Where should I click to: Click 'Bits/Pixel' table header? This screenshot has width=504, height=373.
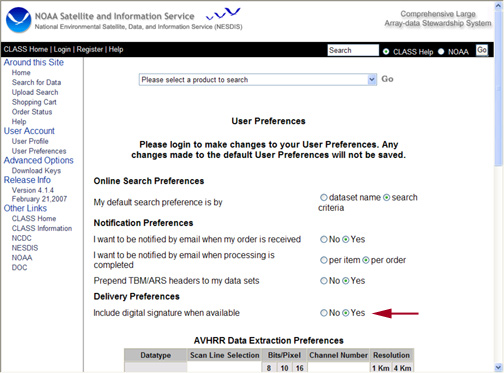[284, 355]
